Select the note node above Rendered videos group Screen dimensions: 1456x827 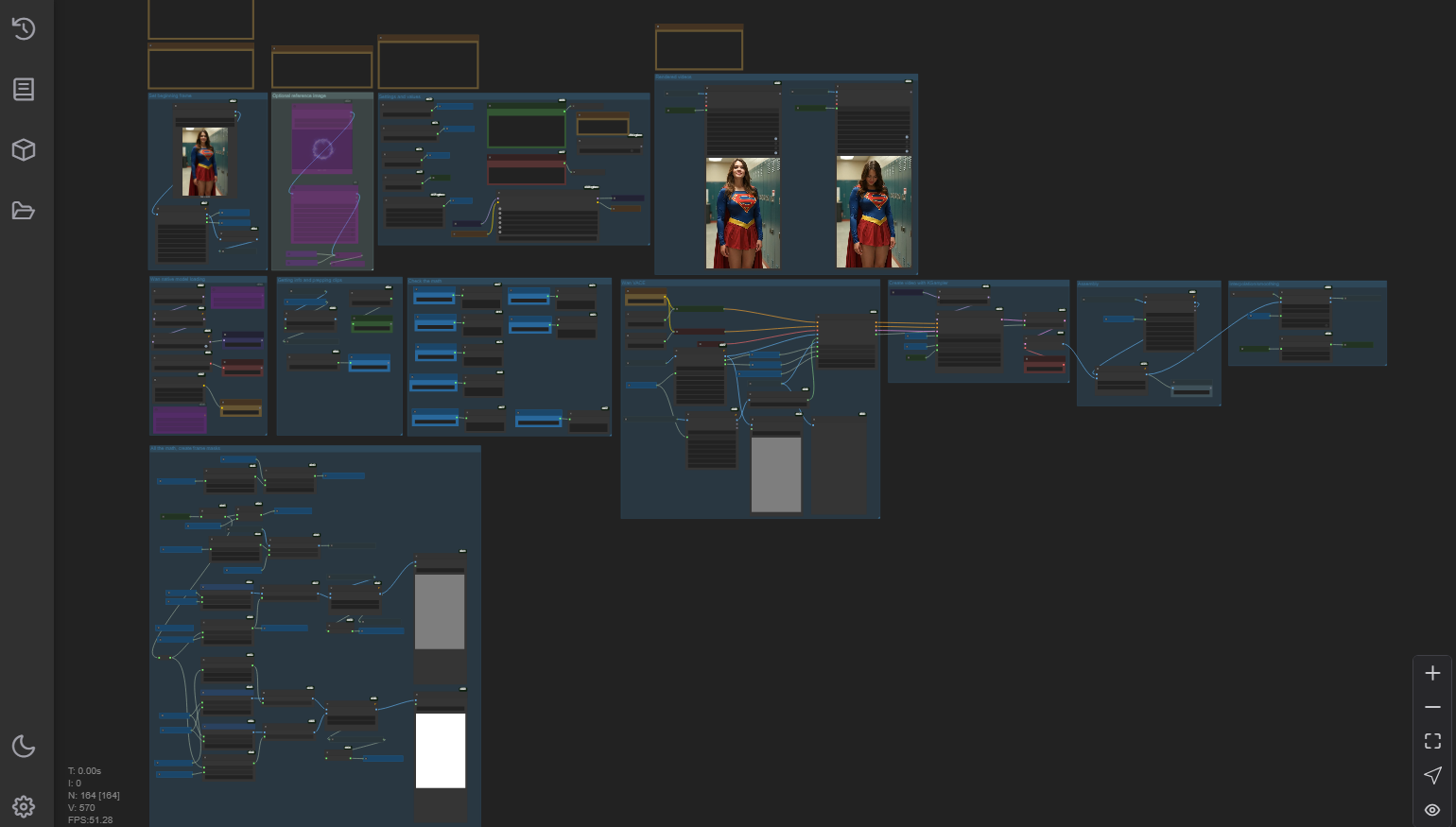pos(699,47)
